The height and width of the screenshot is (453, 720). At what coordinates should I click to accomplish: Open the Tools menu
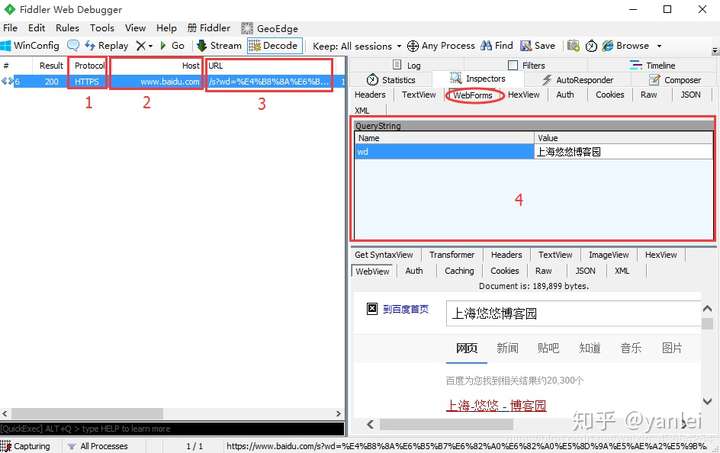(x=102, y=28)
